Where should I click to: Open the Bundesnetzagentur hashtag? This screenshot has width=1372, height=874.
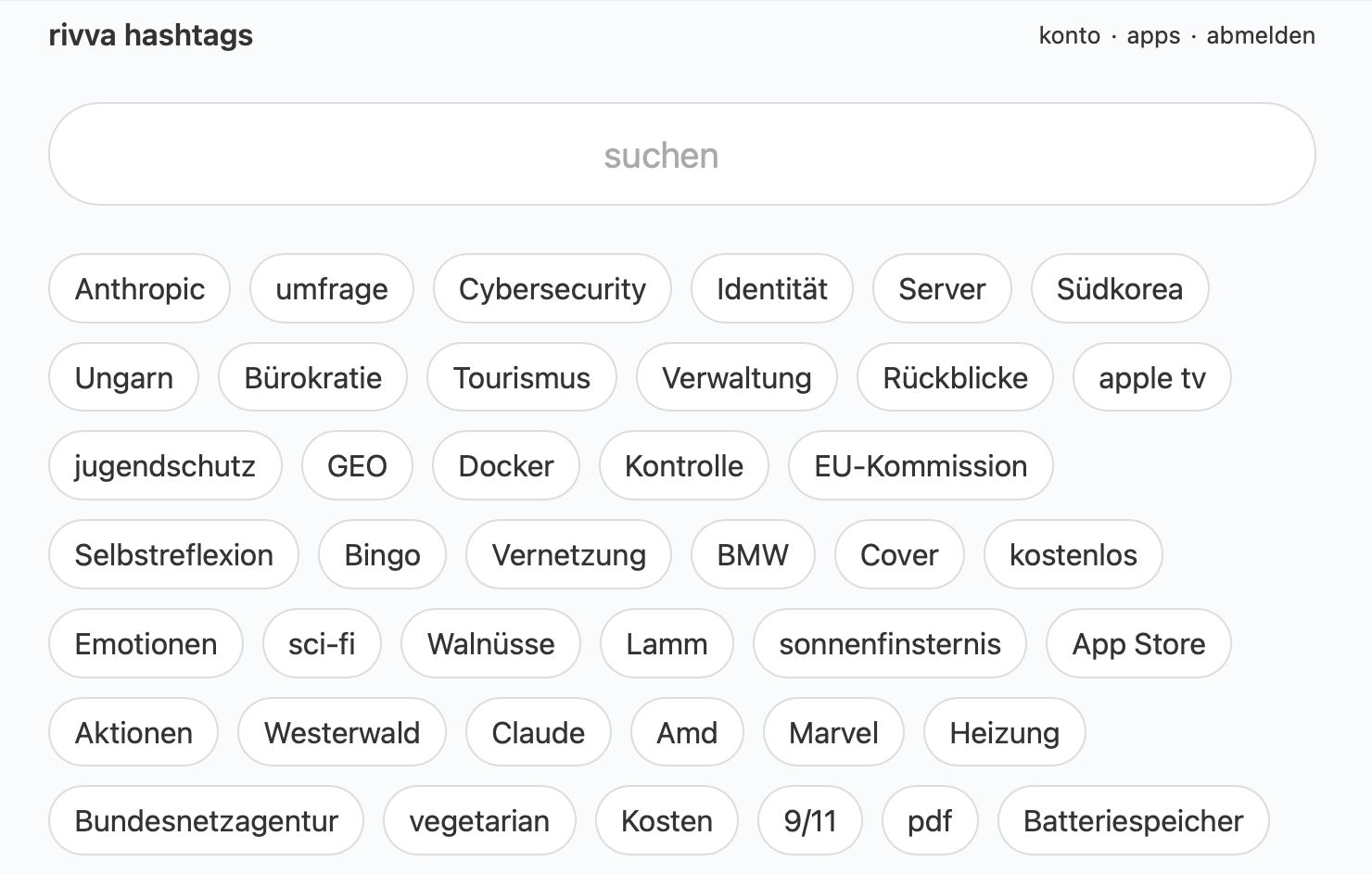pos(206,820)
